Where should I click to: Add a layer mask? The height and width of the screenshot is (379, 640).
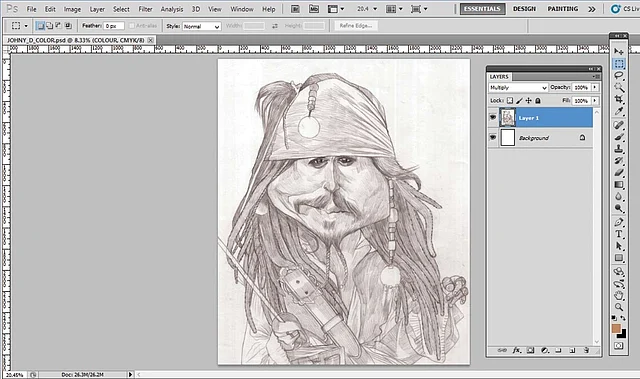click(x=530, y=350)
